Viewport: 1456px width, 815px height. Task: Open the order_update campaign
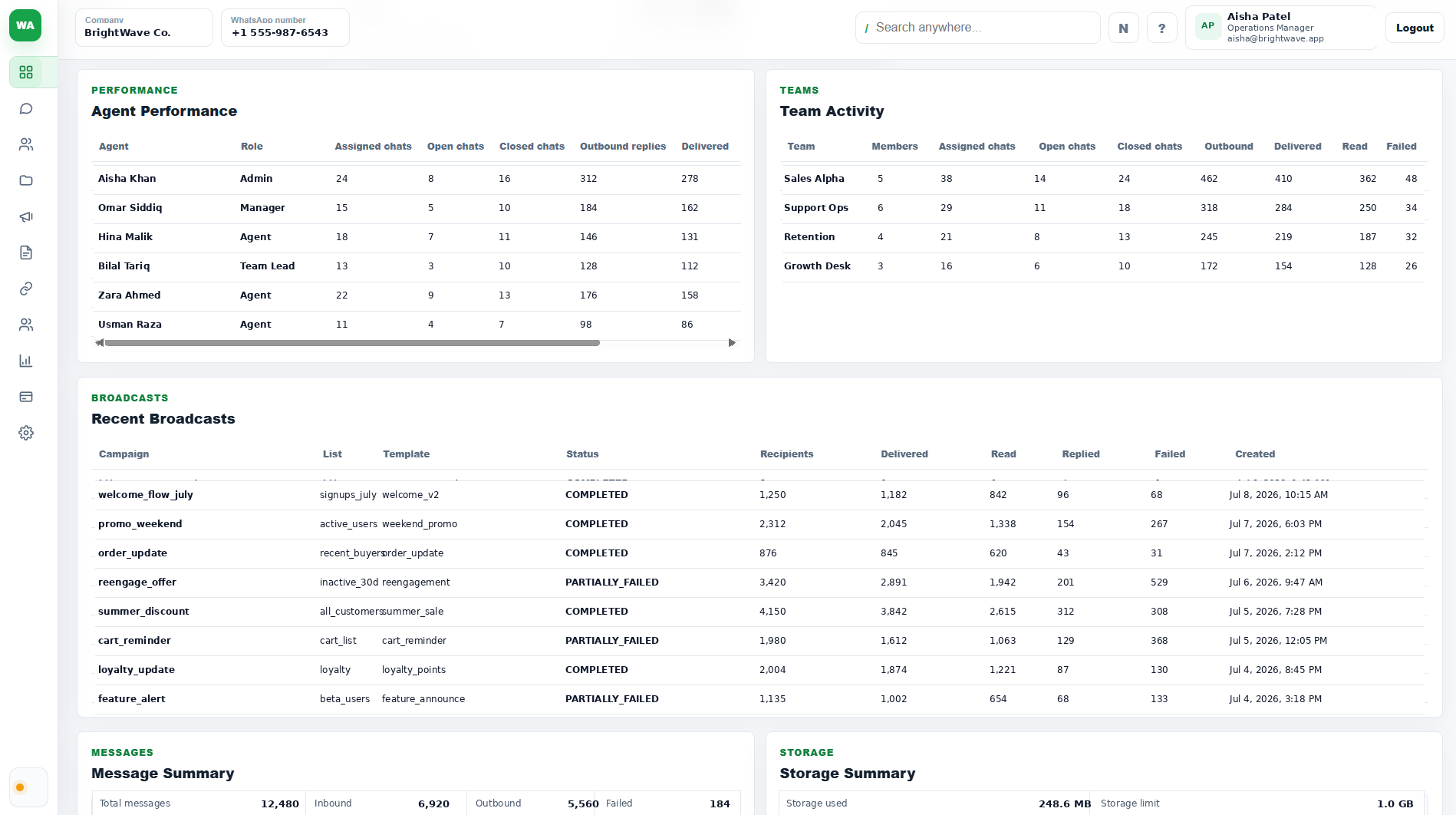pos(133,553)
